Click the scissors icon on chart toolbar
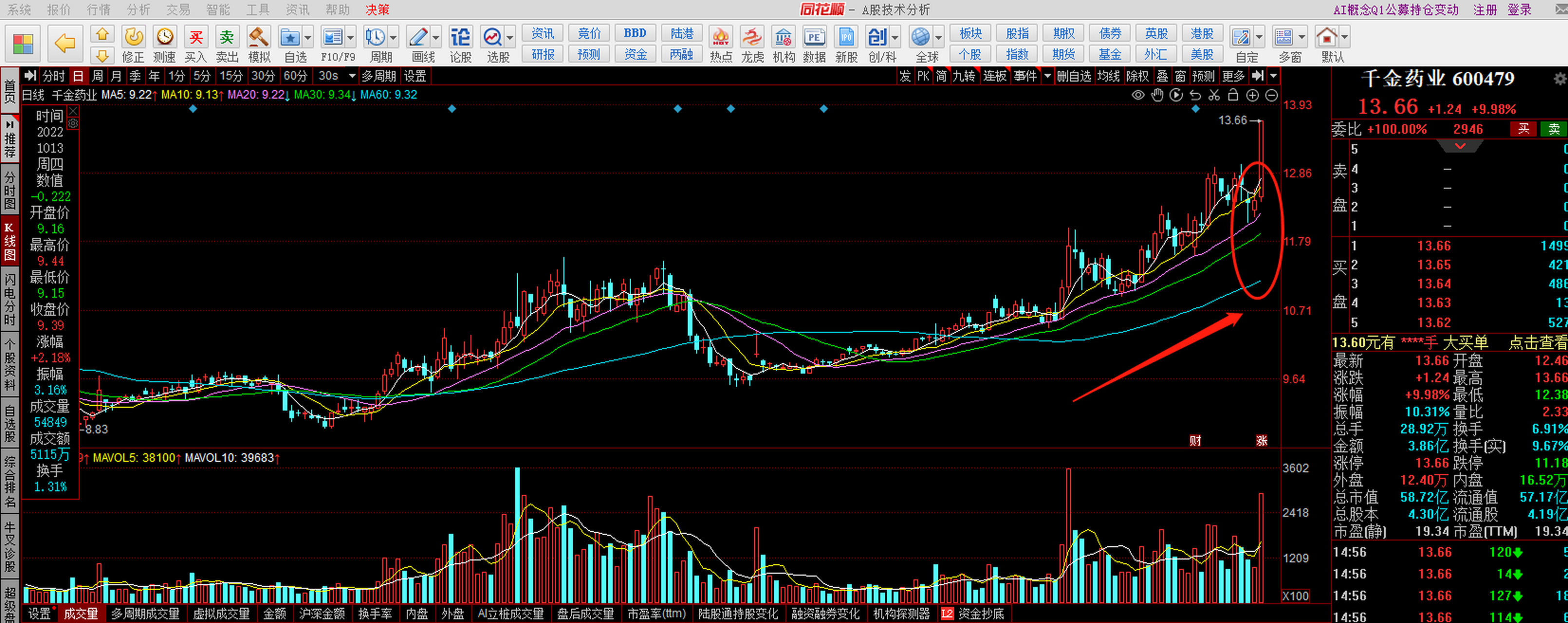Viewport: 1568px width, 623px height. (1213, 95)
